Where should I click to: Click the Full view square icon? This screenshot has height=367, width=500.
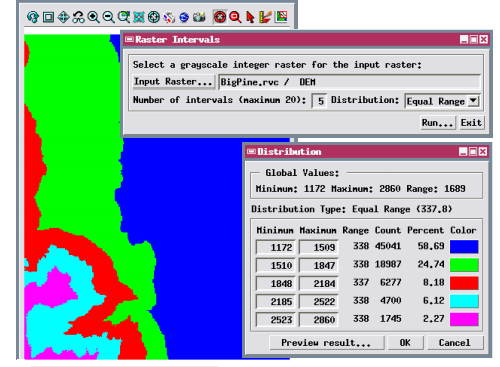tap(48, 17)
